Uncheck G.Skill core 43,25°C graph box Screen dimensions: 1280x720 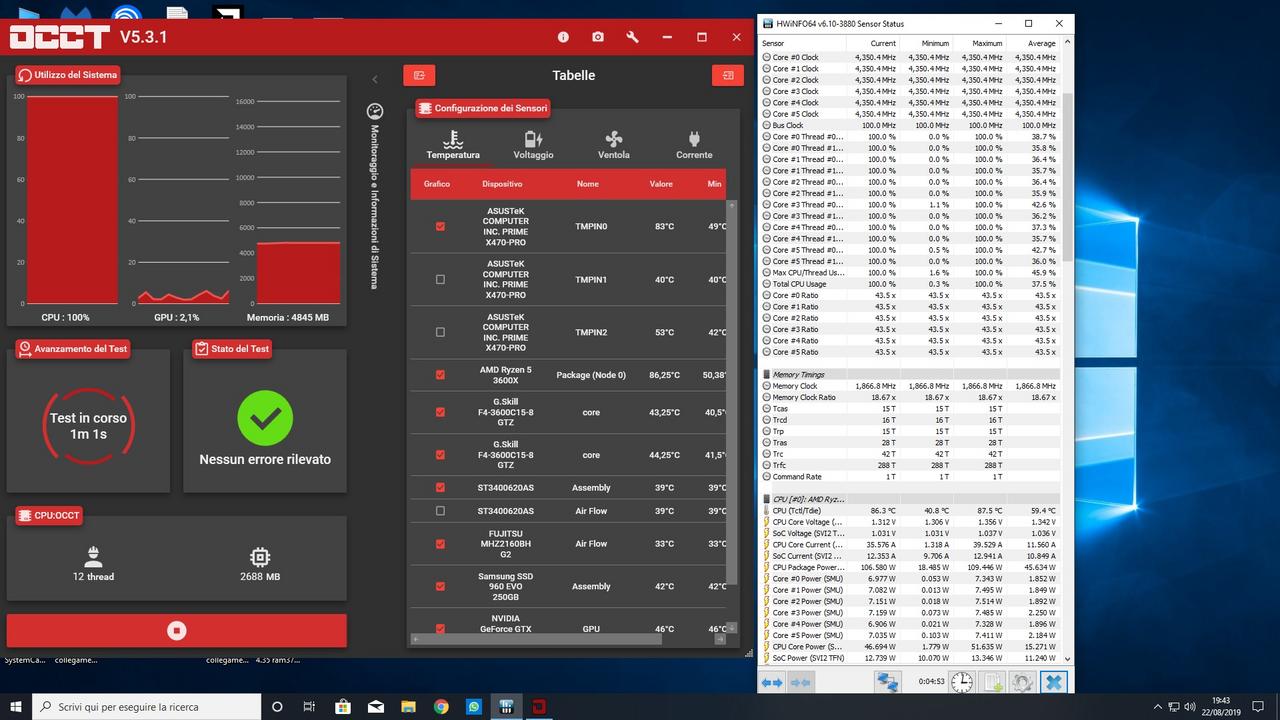pos(440,412)
